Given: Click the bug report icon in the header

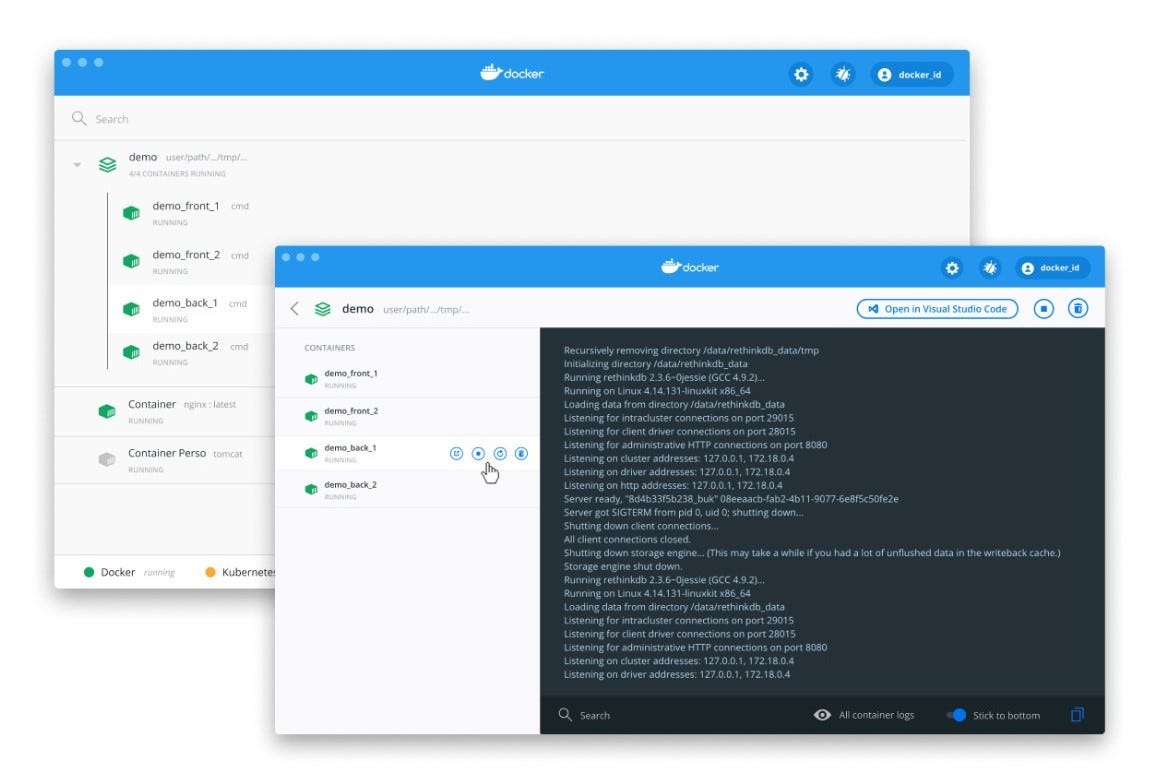Looking at the screenshot, I should point(989,267).
